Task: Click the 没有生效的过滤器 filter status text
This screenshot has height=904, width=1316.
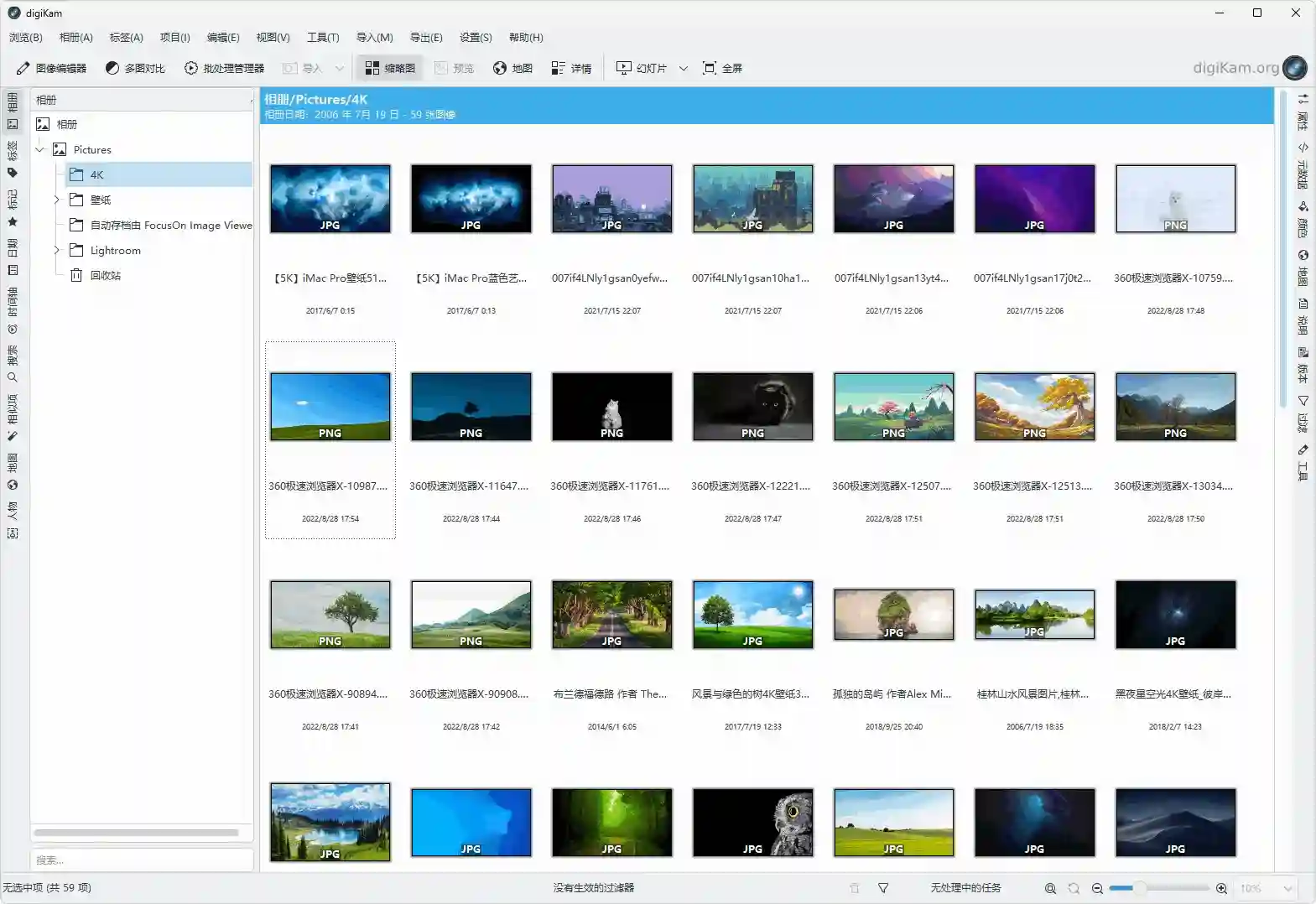Action: [x=594, y=888]
